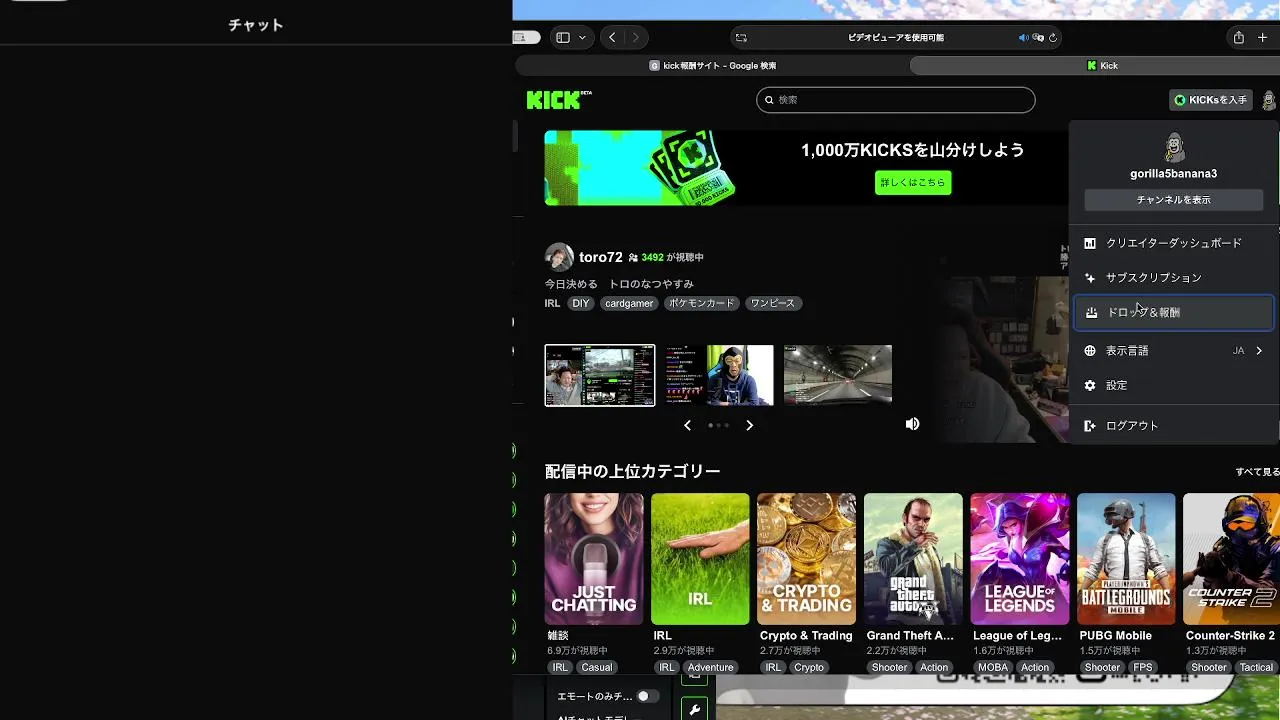1280x720 pixels.
Task: Show the next featured stream carousel arrow
Action: (x=749, y=425)
